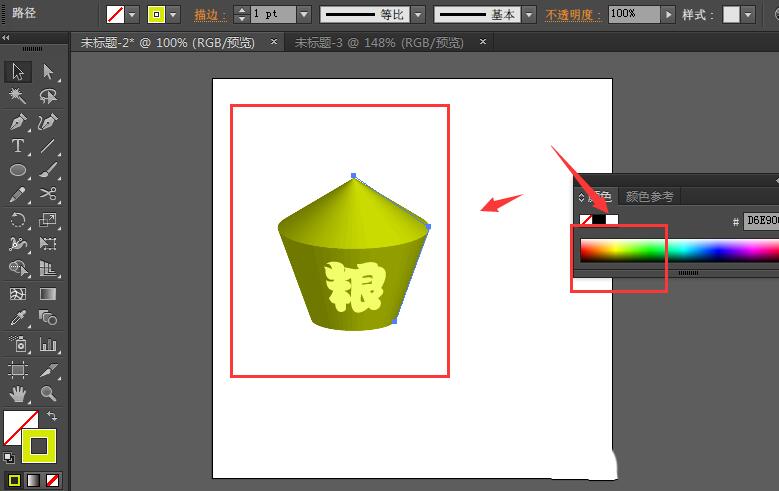
Task: Click the hex color field D6E900
Action: tap(761, 221)
